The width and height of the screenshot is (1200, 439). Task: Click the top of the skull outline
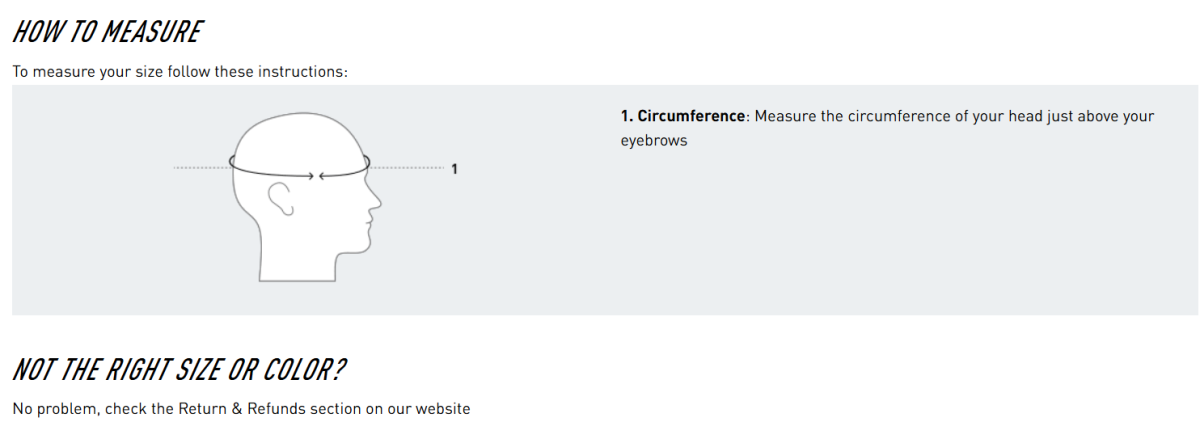coord(298,113)
